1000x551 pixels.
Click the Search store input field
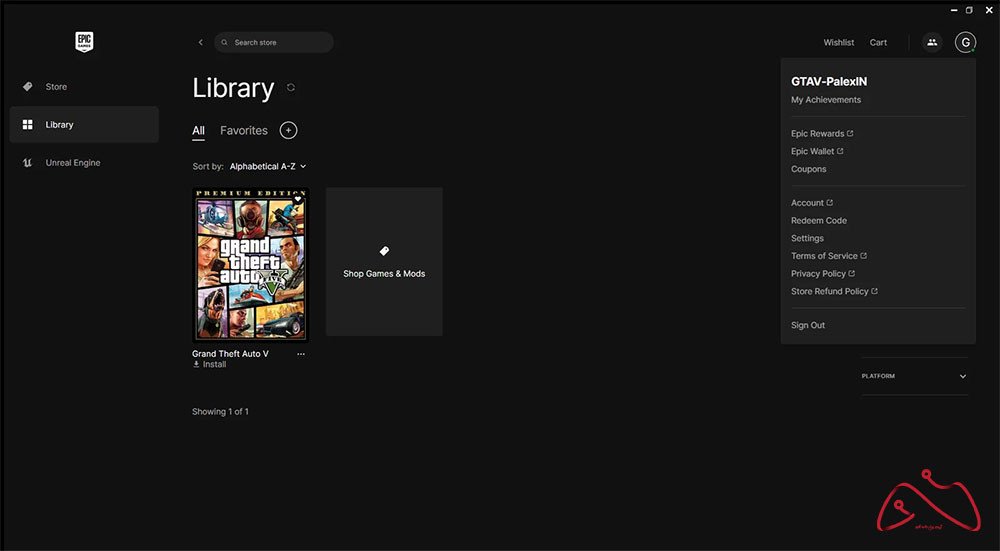click(x=275, y=42)
